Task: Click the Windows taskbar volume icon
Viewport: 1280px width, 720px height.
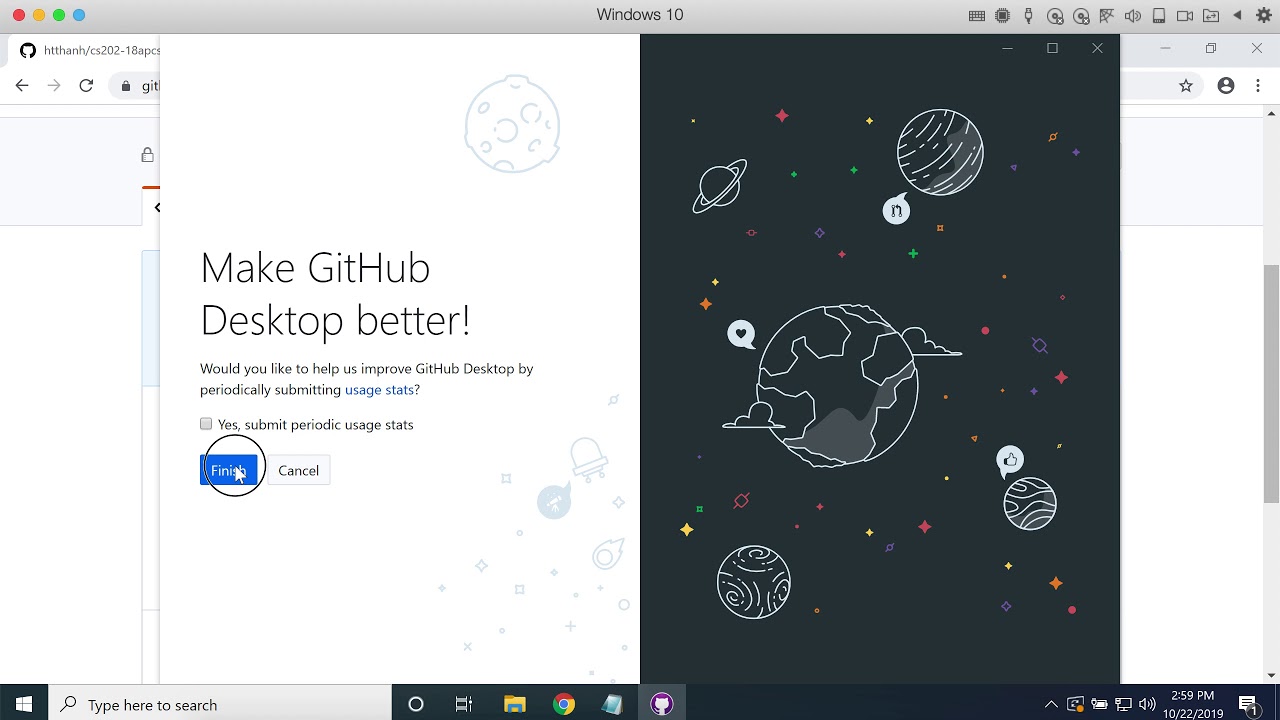Action: click(x=1147, y=704)
